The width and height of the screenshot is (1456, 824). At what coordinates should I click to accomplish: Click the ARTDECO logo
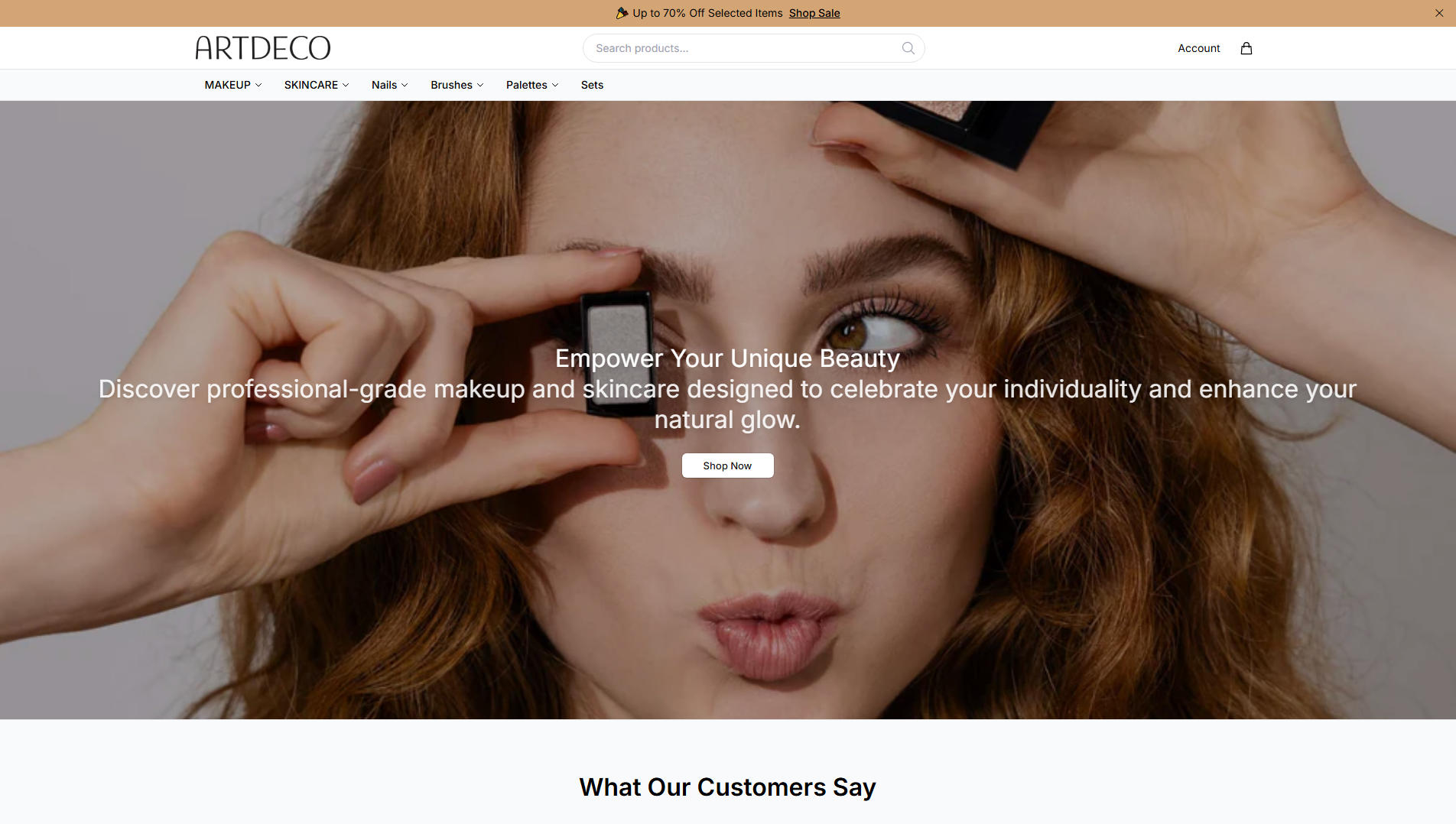263,48
